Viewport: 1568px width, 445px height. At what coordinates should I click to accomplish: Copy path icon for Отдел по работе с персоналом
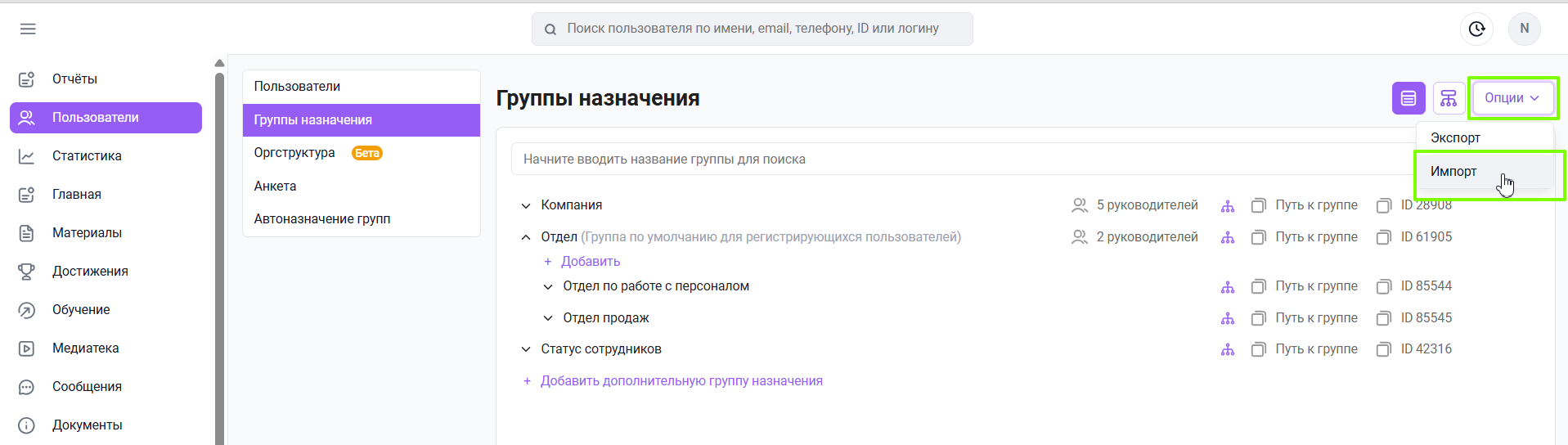pos(1259,287)
